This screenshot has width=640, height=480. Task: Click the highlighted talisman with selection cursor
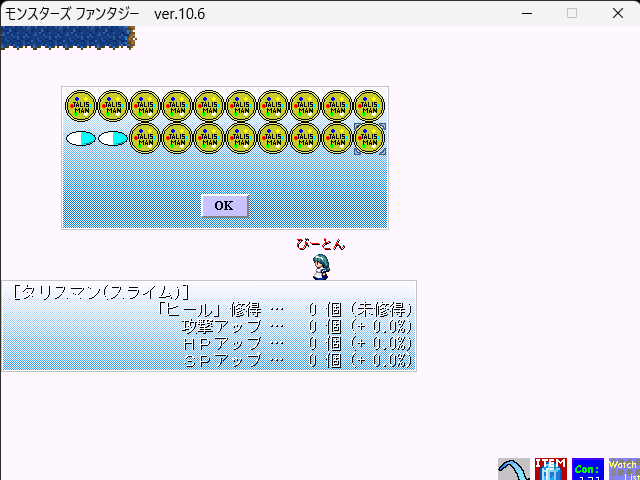(x=369, y=138)
